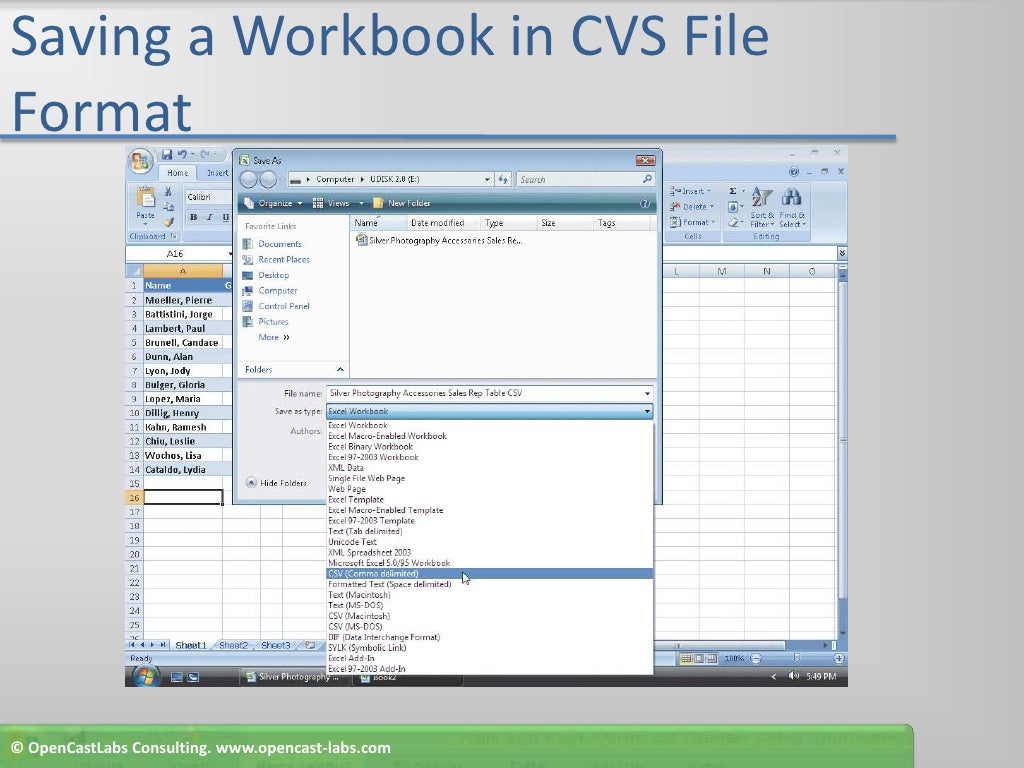Choose XML Spreadsheet 2003 type

[489, 552]
